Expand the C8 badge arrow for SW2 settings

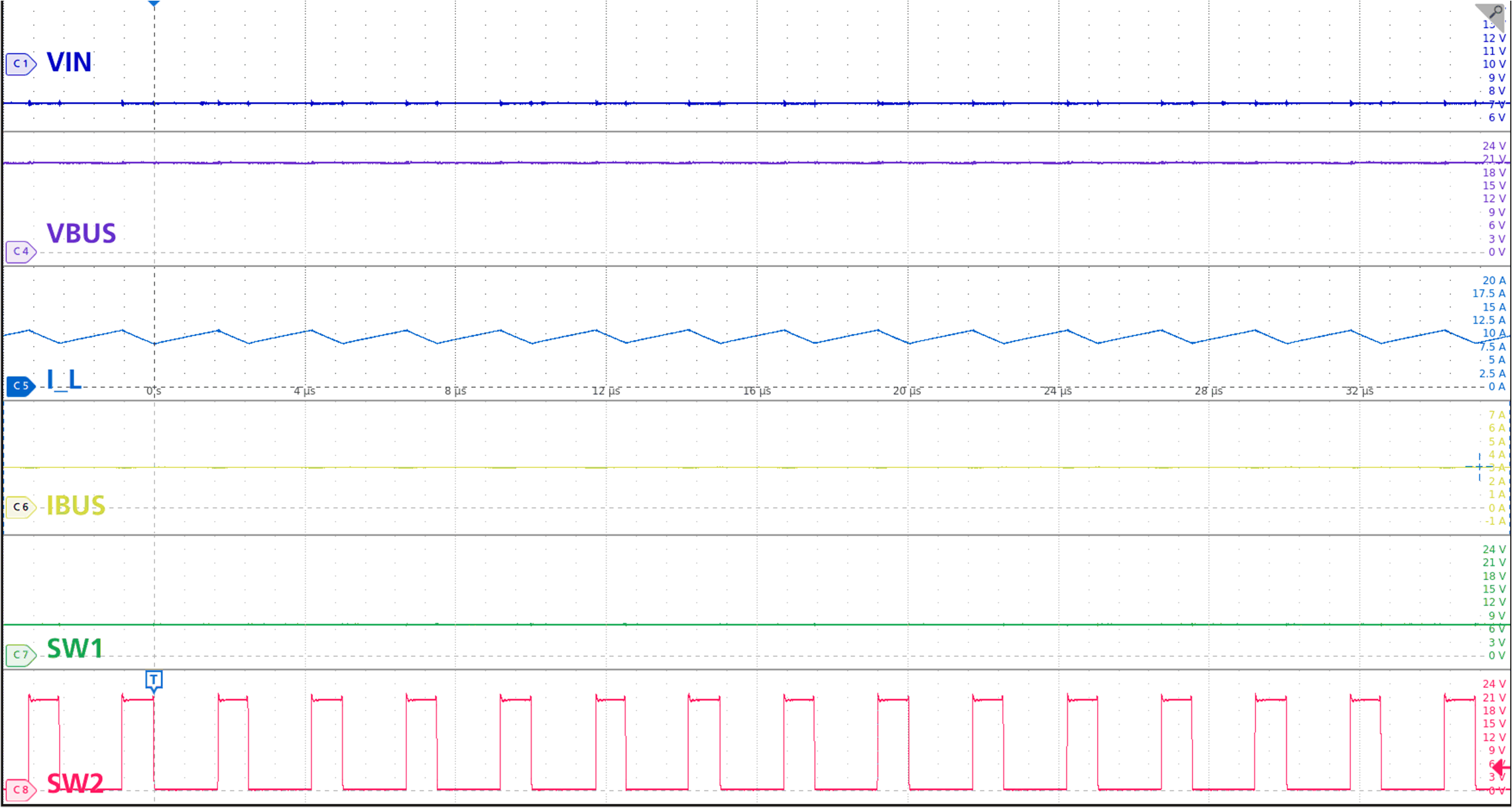pyautogui.click(x=32, y=791)
